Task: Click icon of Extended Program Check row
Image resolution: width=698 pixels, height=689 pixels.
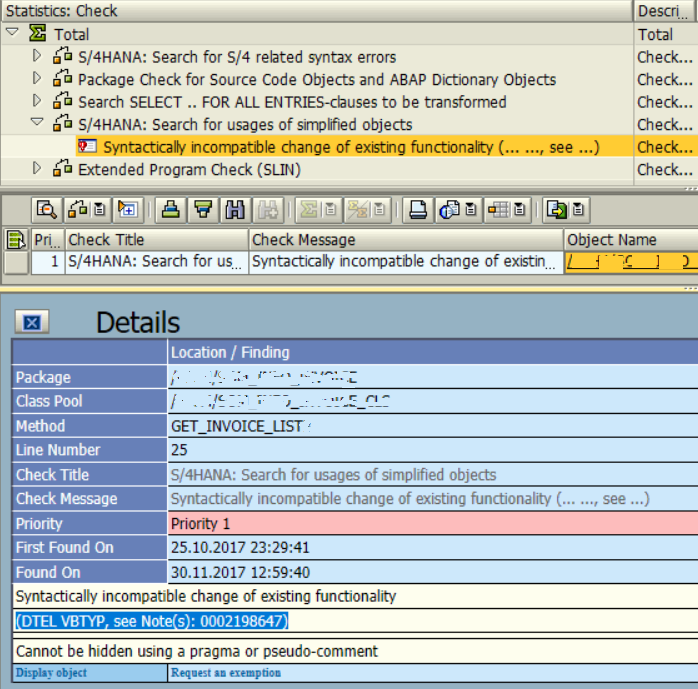Action: coord(62,169)
